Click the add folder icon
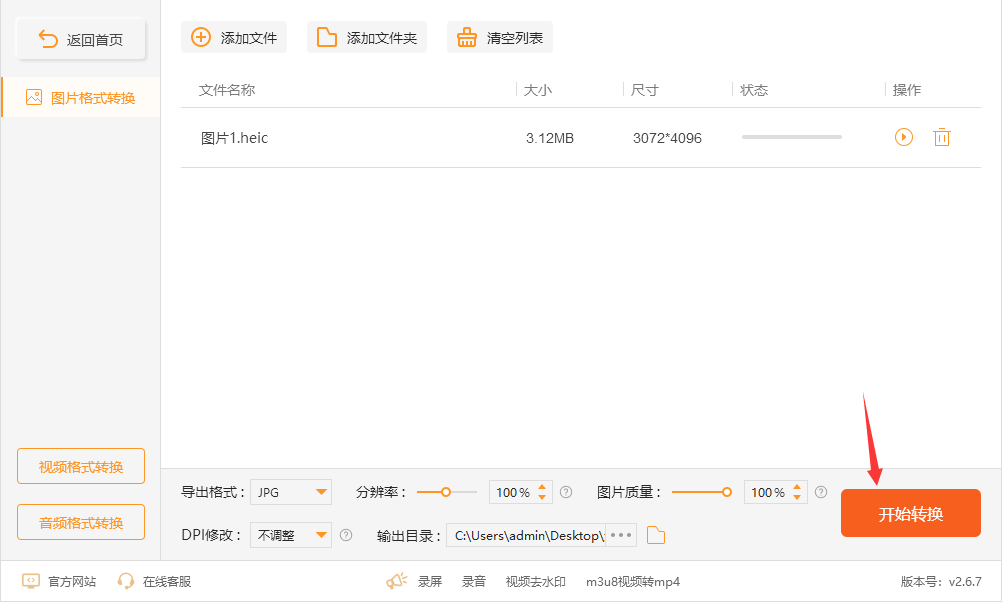 click(327, 37)
